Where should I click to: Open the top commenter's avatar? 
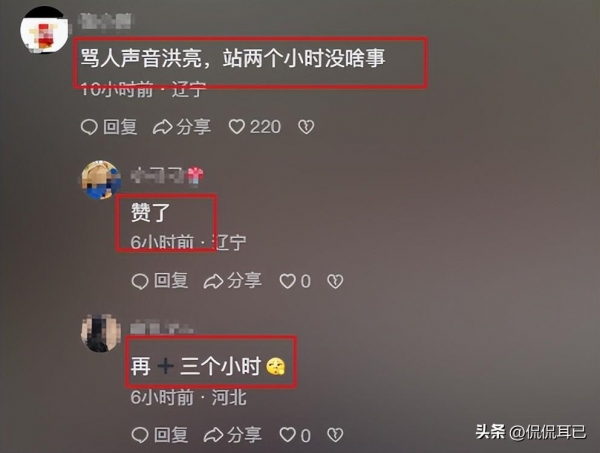[43, 30]
